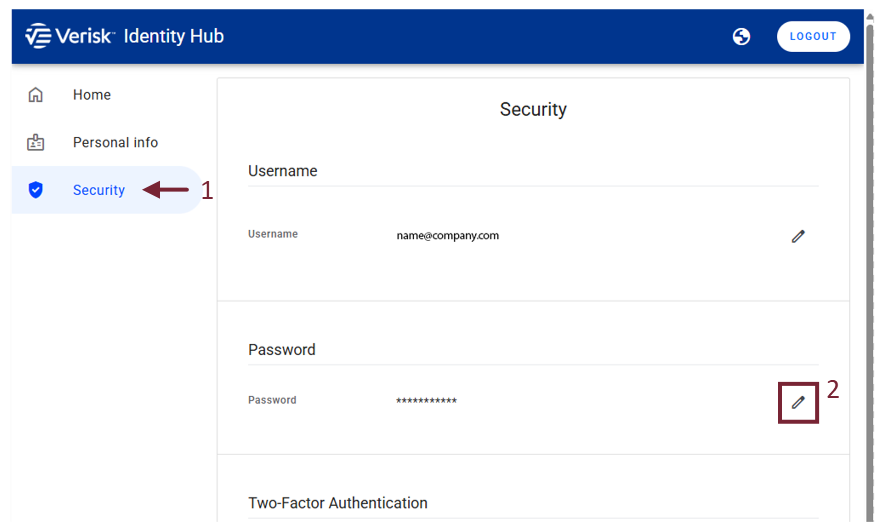Viewport: 884px width, 532px height.
Task: Click the Identity Hub title text
Action: [174, 36]
